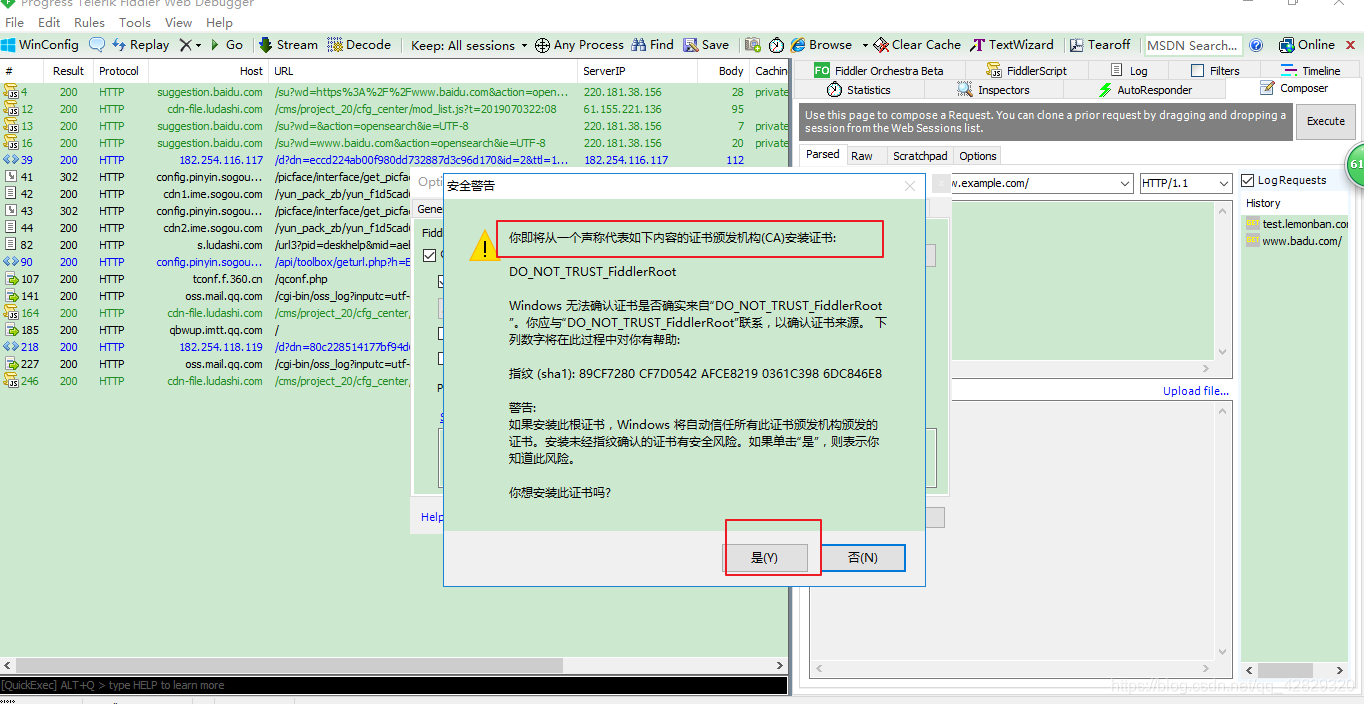Toggle Decode in toolbar

[x=359, y=45]
